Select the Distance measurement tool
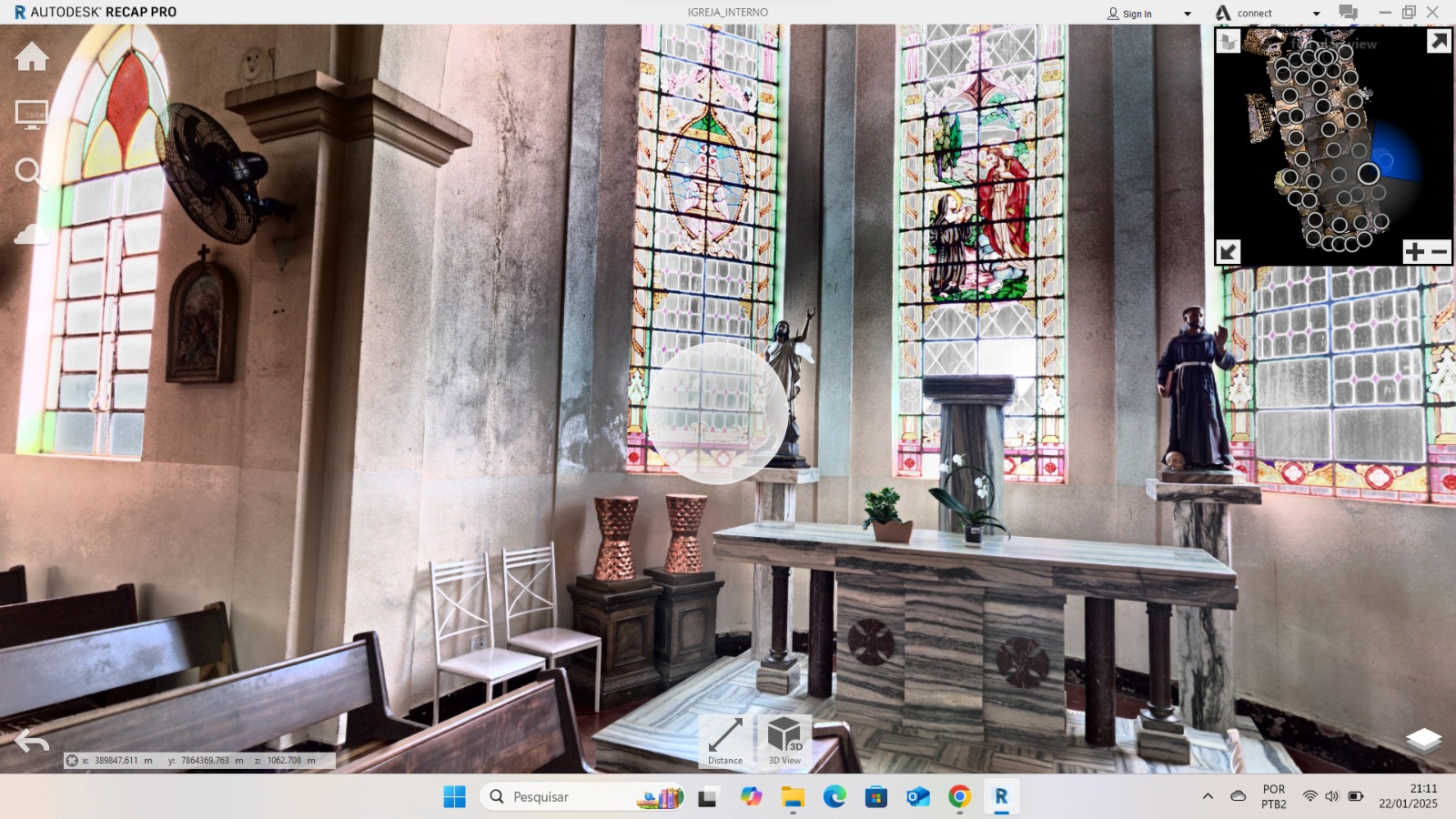Screen dimensions: 1456x819 click(725, 741)
